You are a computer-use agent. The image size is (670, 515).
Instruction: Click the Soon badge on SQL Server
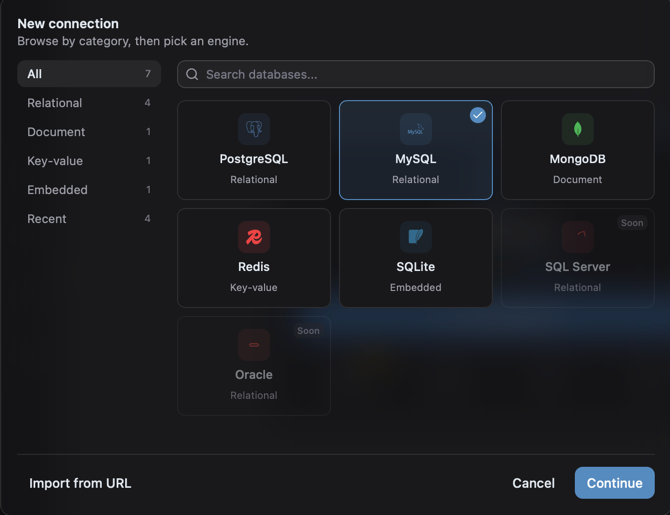pyautogui.click(x=632, y=223)
